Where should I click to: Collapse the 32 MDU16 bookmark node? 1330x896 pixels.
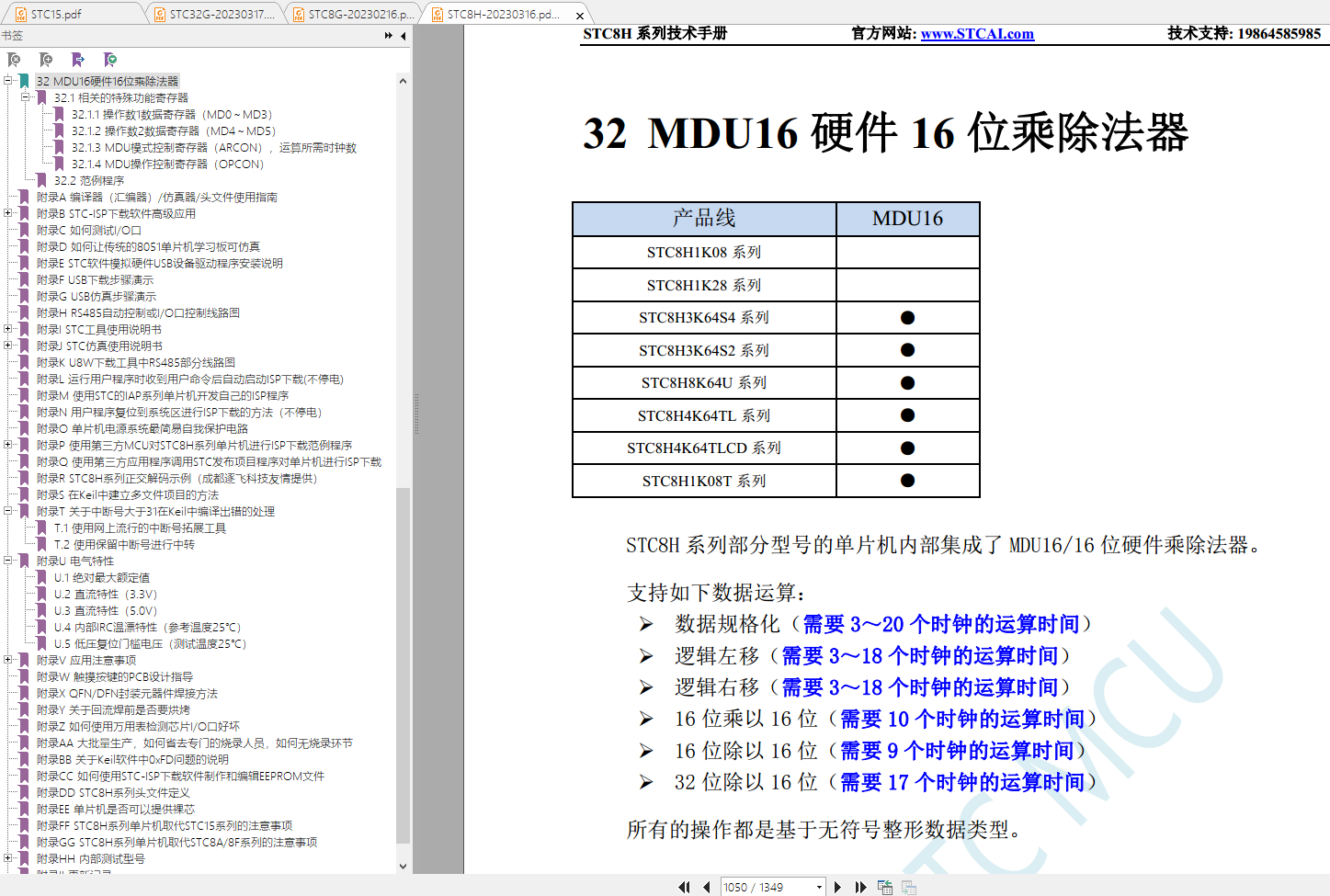(x=8, y=81)
